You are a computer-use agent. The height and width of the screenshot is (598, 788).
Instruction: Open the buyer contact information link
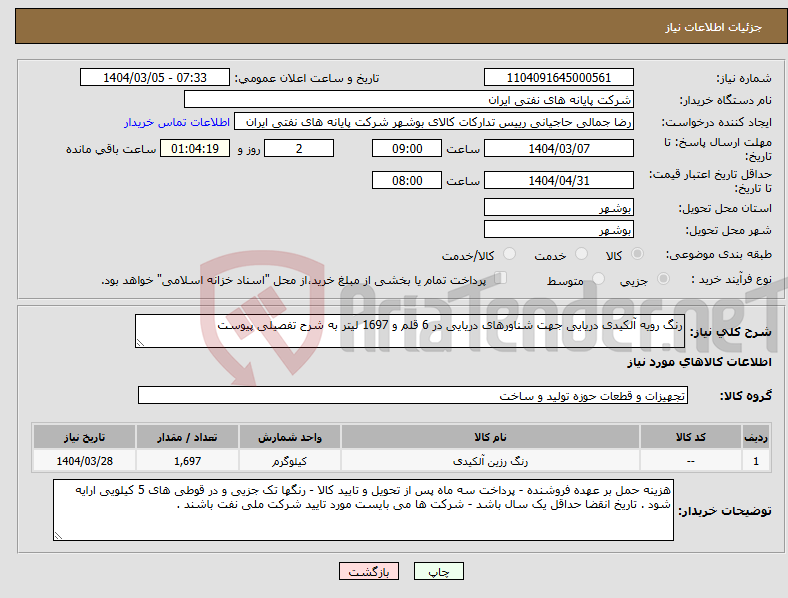pyautogui.click(x=177, y=122)
